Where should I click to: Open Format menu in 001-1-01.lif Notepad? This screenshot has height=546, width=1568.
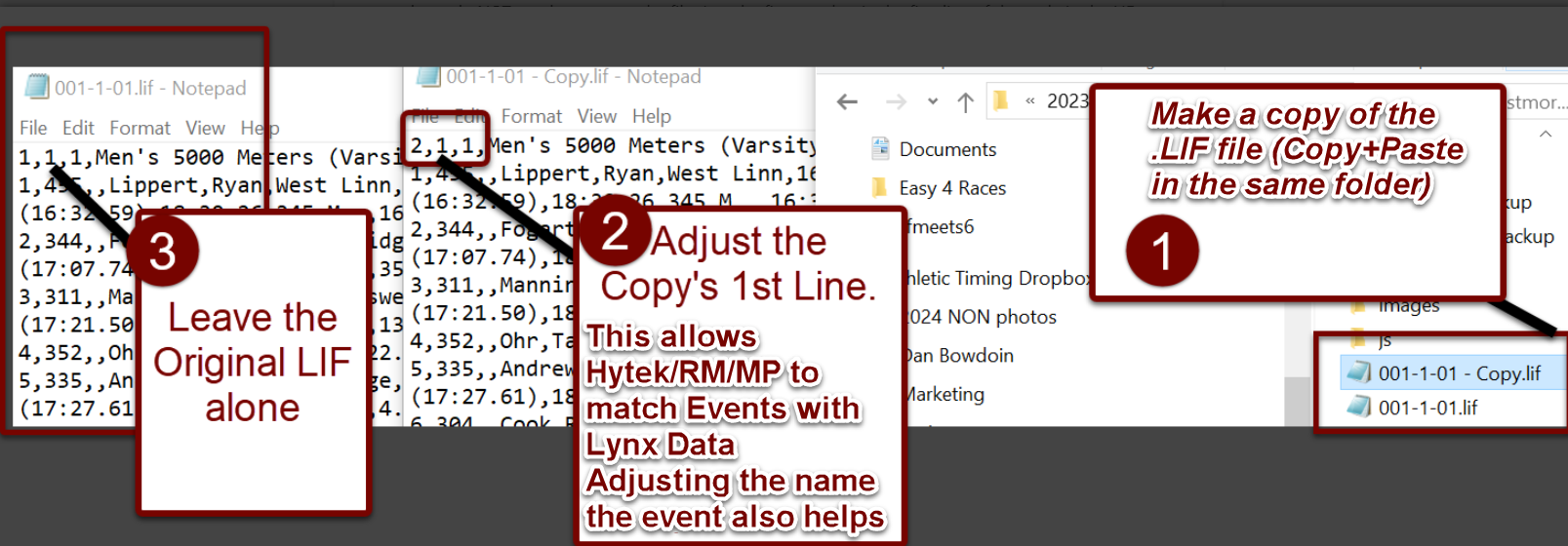tap(140, 128)
